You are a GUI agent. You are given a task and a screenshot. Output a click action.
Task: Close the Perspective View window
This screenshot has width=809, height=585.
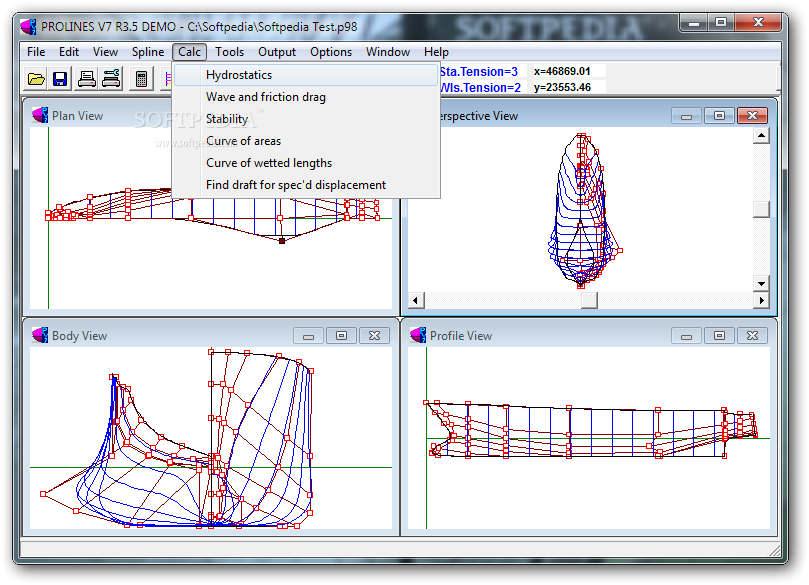click(752, 116)
